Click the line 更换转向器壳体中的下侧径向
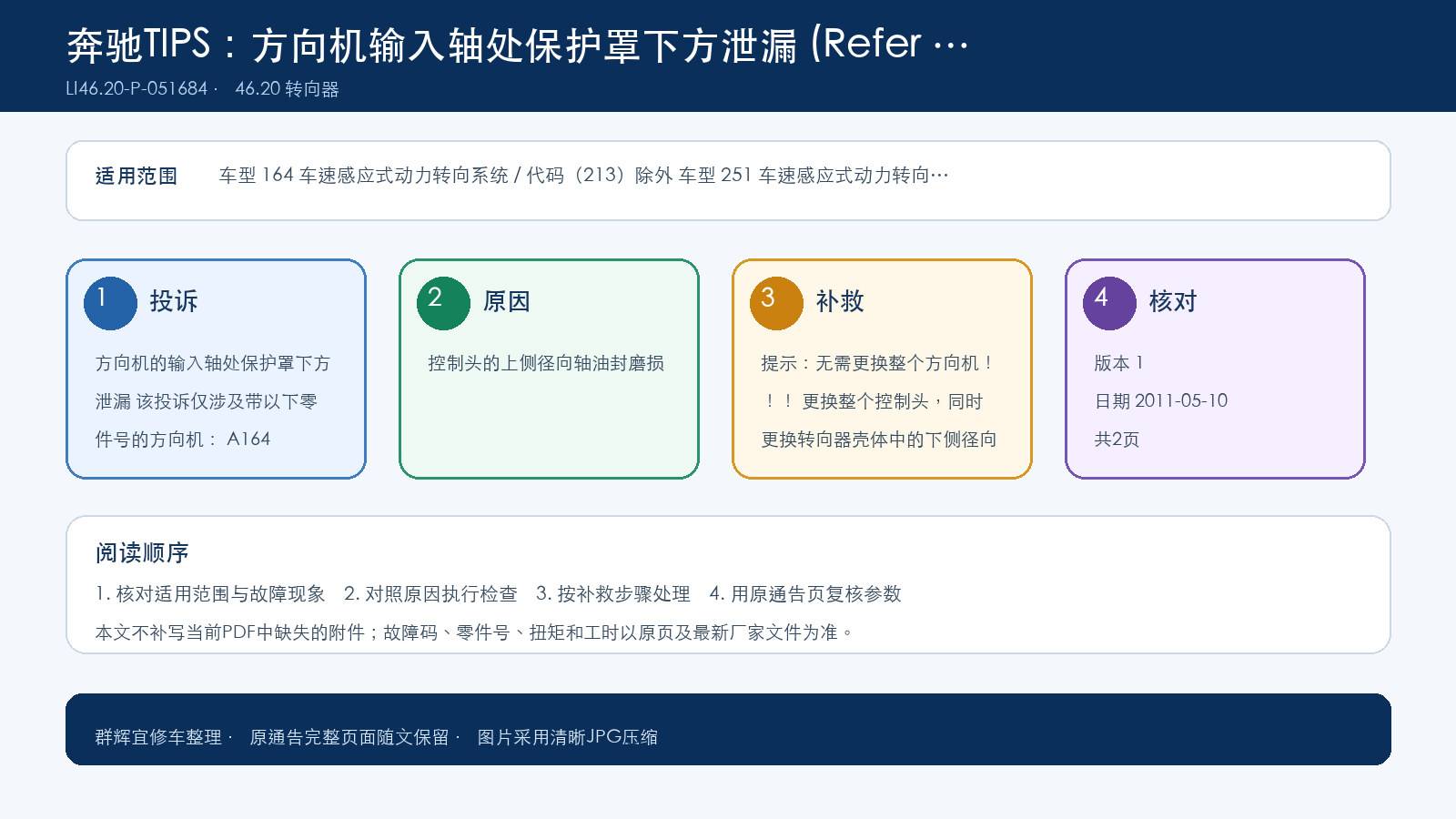This screenshot has height=819, width=1456. point(879,440)
